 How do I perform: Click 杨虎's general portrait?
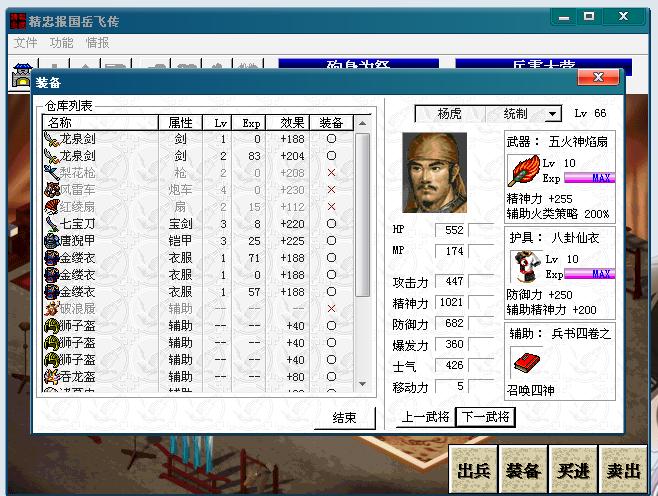coord(434,172)
